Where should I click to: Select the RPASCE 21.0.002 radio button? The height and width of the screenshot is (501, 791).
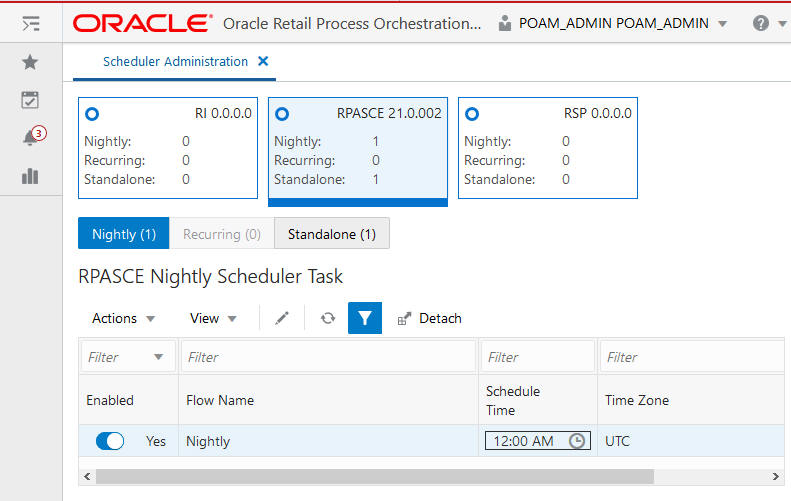pos(282,114)
